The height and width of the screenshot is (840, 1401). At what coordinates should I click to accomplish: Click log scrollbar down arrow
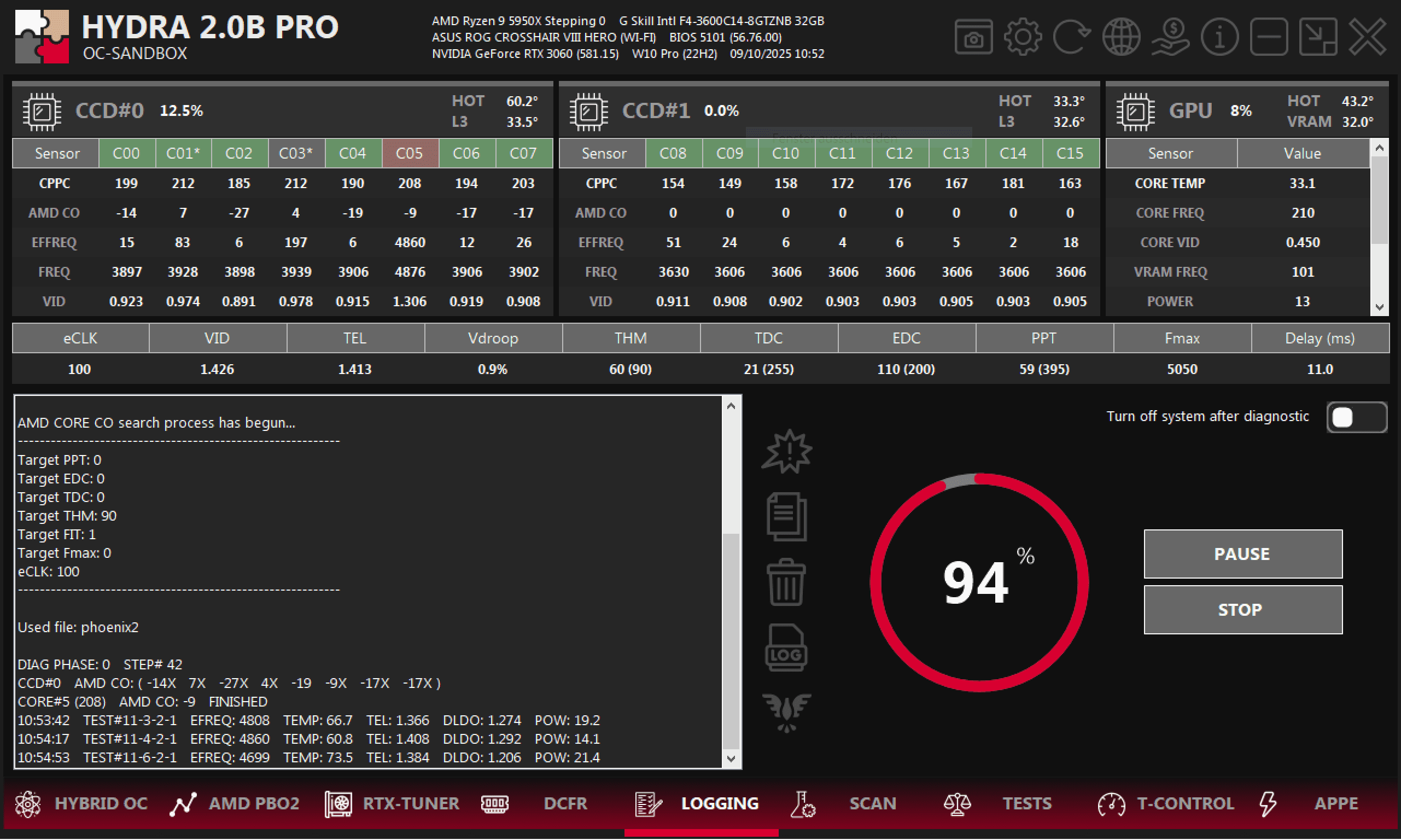[x=731, y=759]
